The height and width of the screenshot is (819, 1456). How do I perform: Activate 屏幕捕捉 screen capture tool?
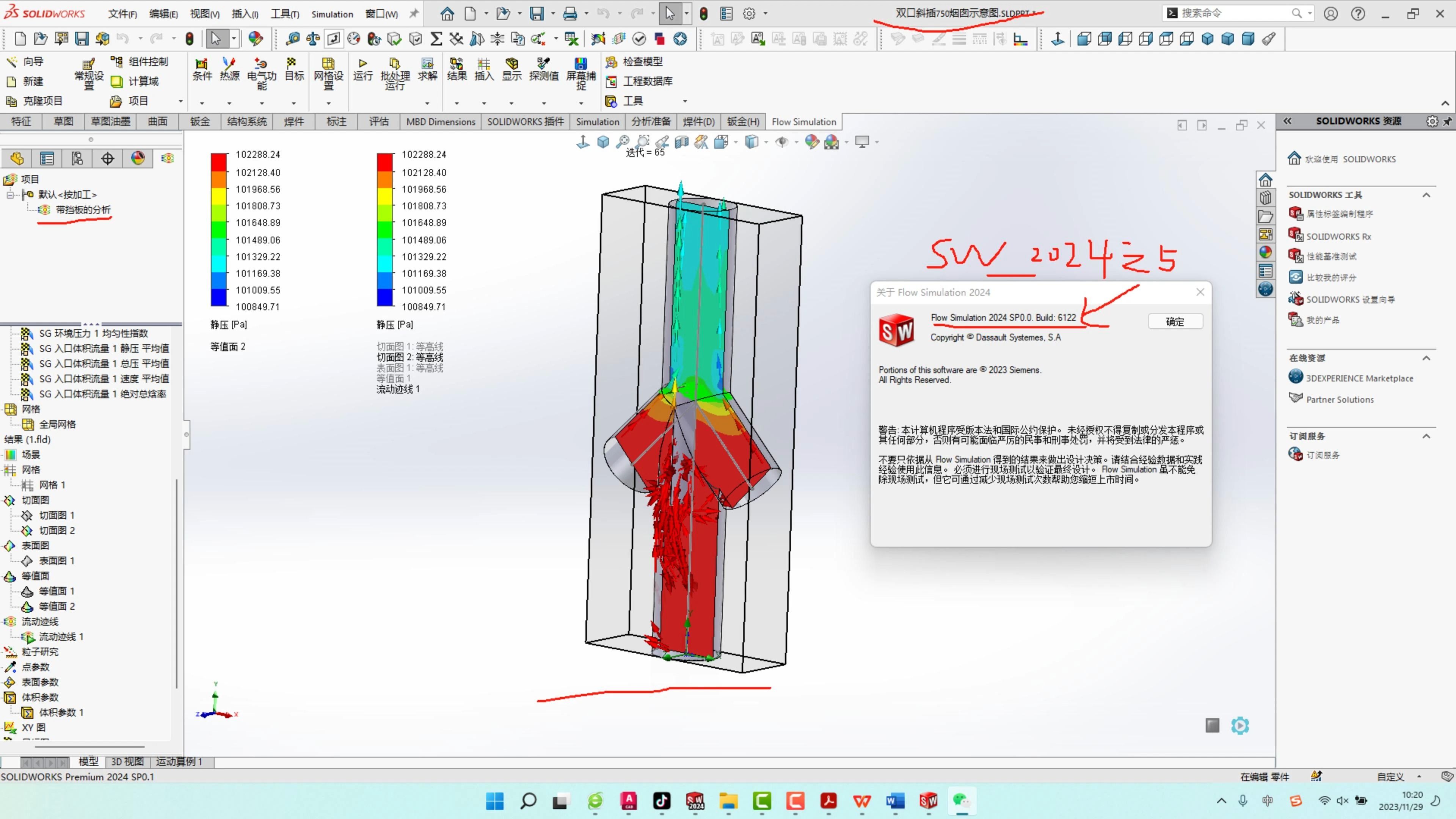point(581,74)
